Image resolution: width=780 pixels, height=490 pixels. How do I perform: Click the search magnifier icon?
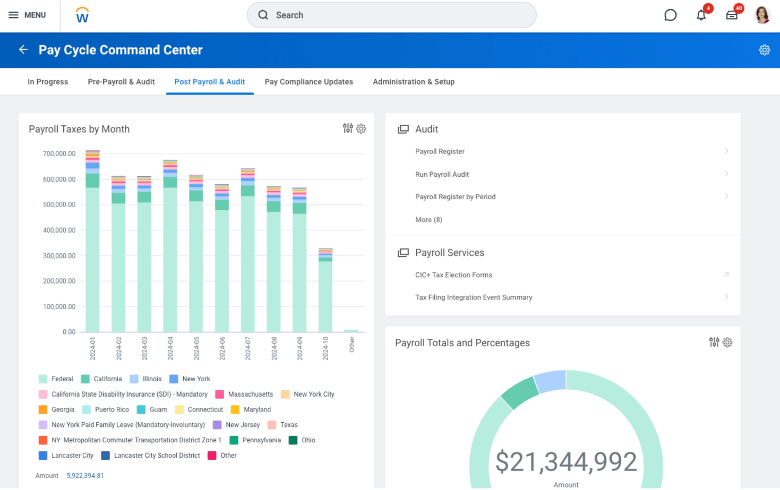[263, 15]
